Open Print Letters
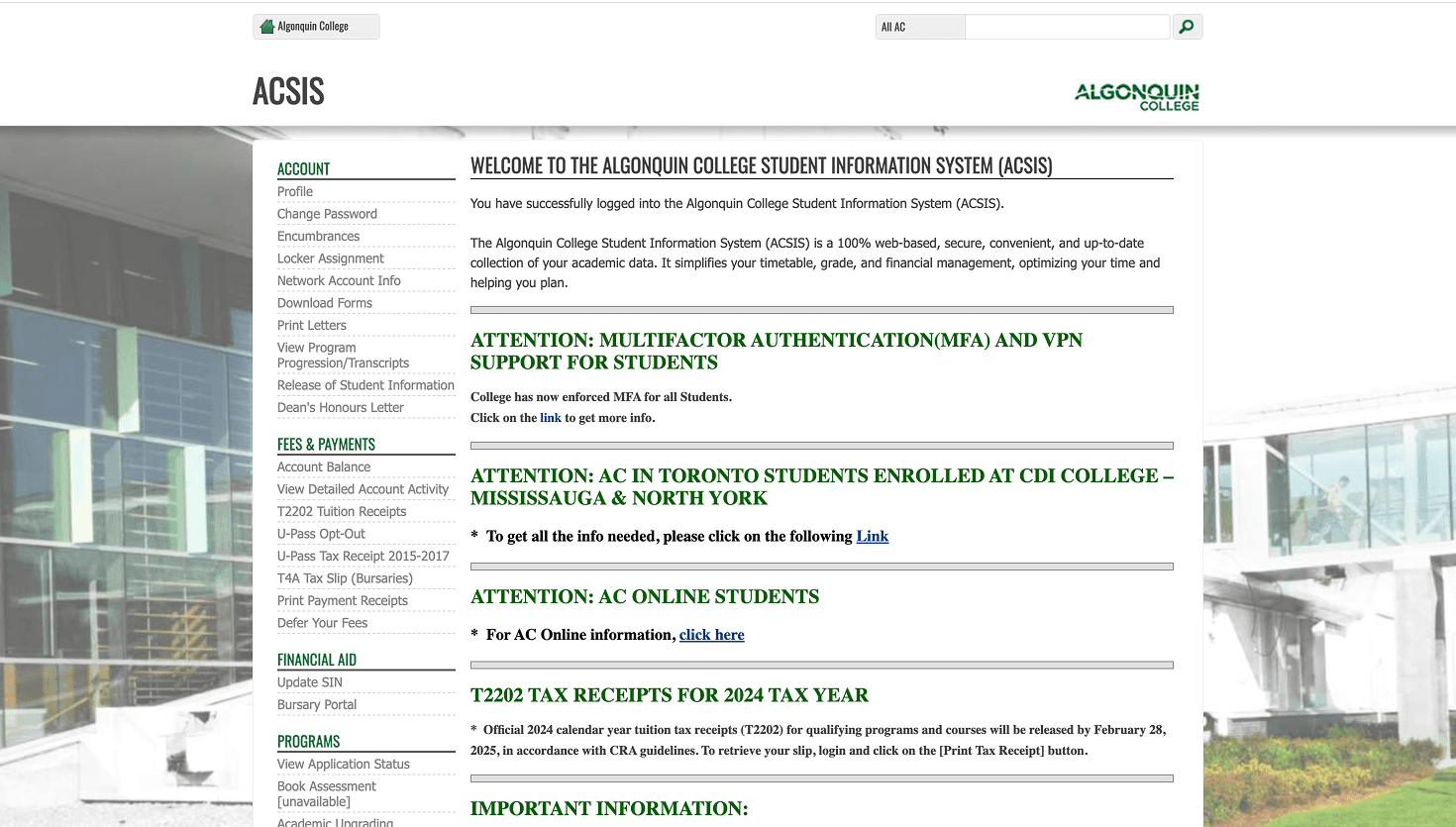 (x=312, y=325)
